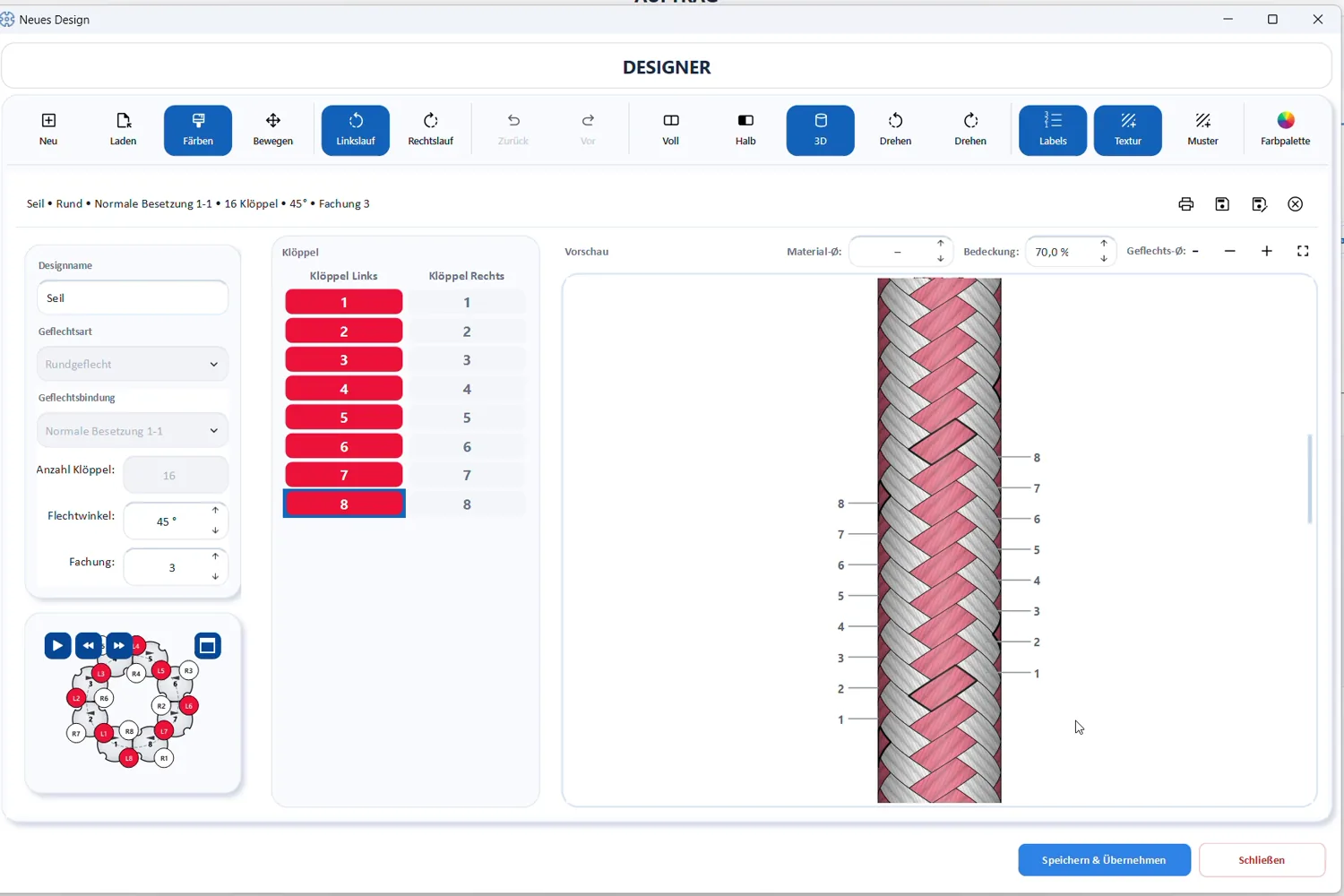Click the circled X discard icon
Viewport: 1344px width, 896px height.
[x=1296, y=204]
